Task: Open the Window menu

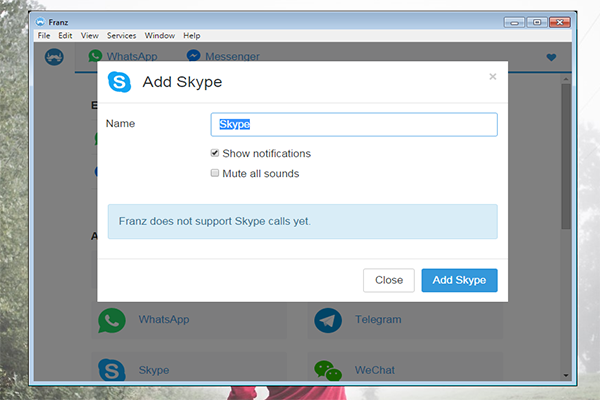Action: pyautogui.click(x=160, y=36)
